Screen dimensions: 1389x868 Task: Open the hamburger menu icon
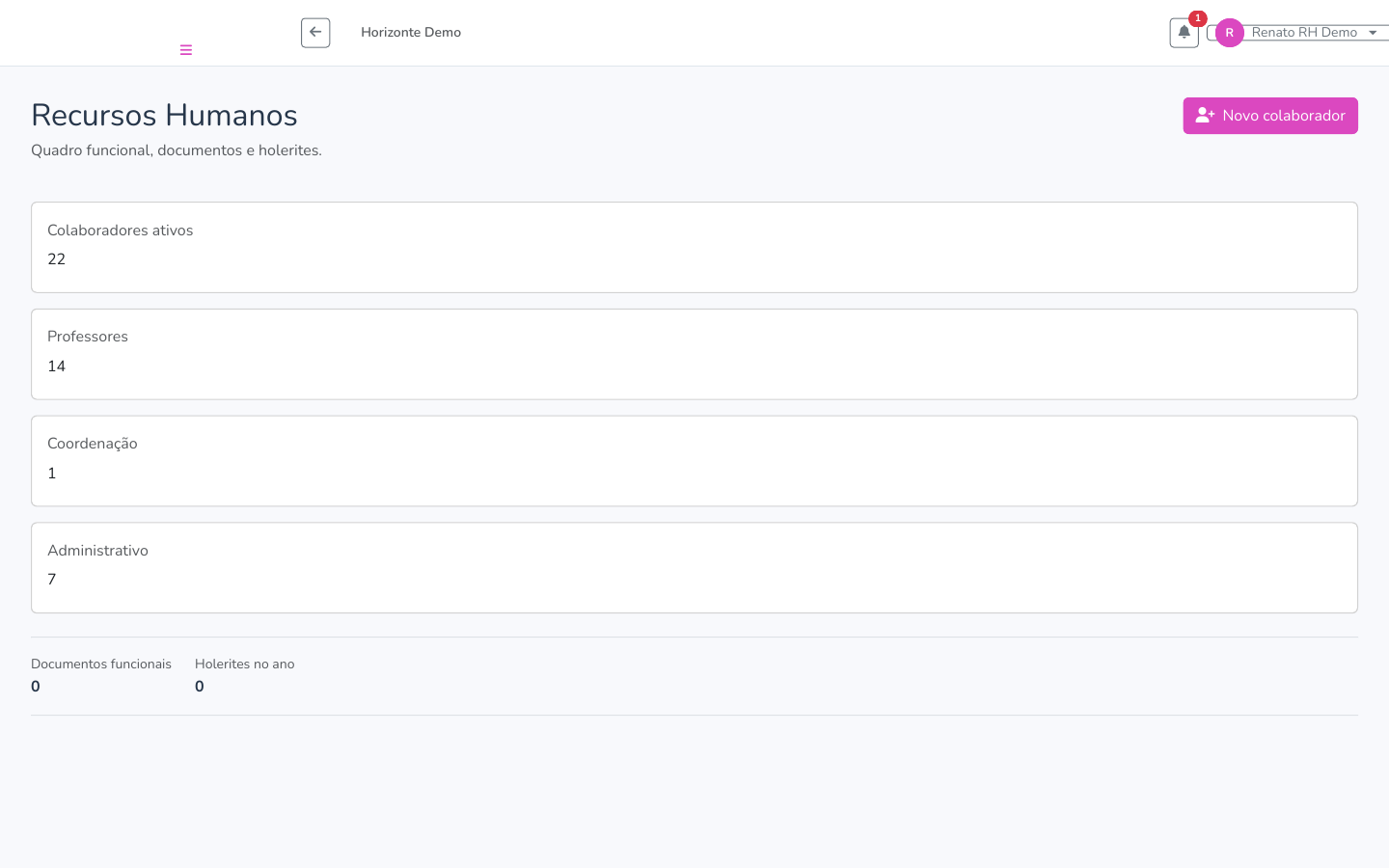click(186, 50)
